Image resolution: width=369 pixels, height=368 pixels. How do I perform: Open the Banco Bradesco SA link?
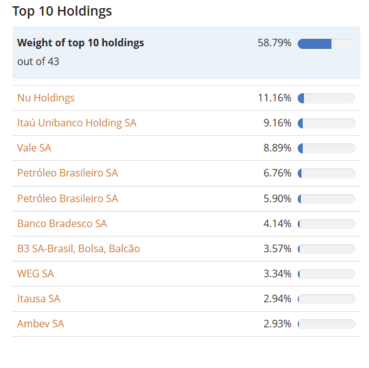(x=62, y=223)
